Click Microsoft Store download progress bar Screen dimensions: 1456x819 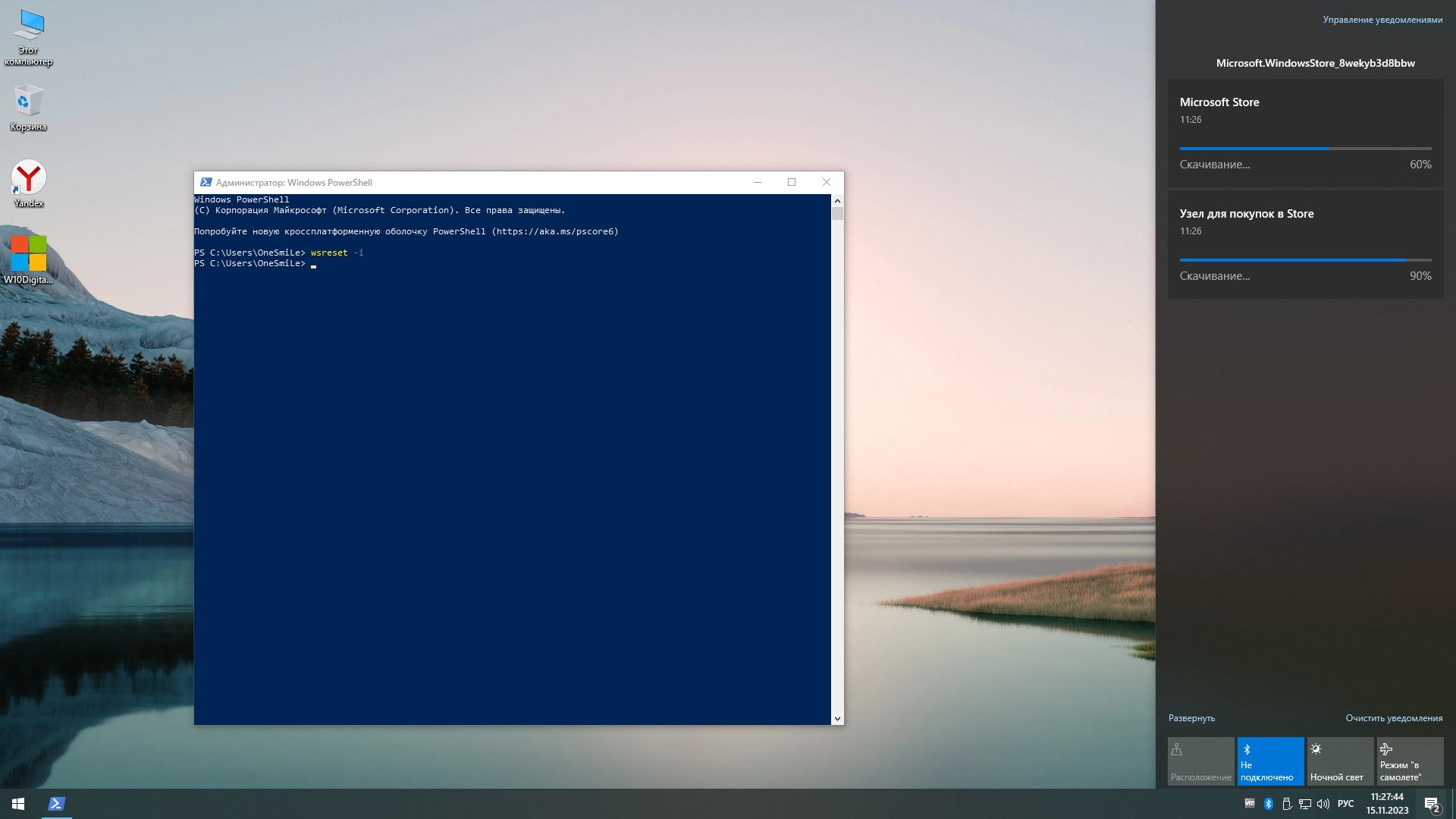click(x=1305, y=149)
